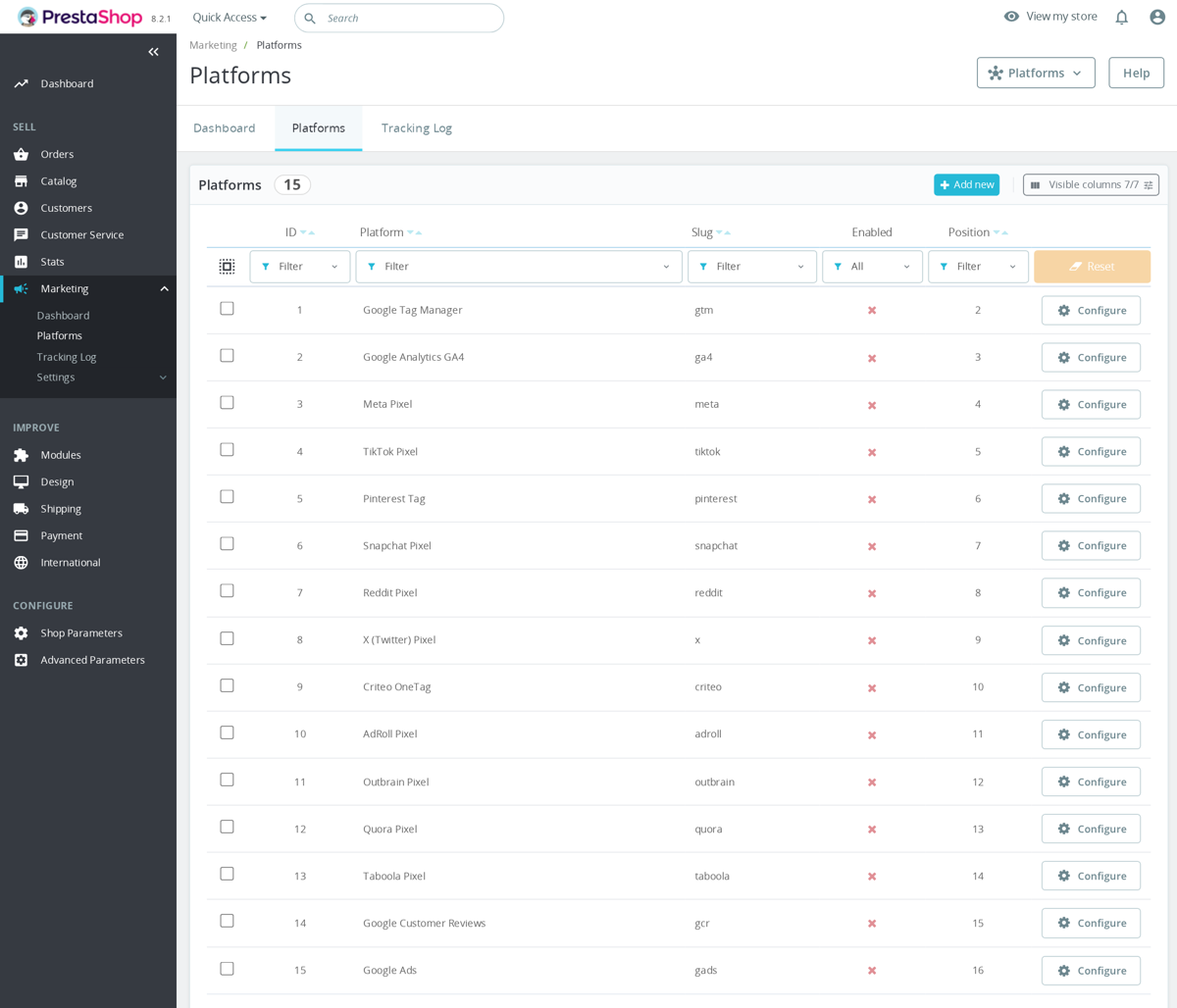Click the Catalog store icon
The width and height of the screenshot is (1177, 1008).
click(21, 181)
